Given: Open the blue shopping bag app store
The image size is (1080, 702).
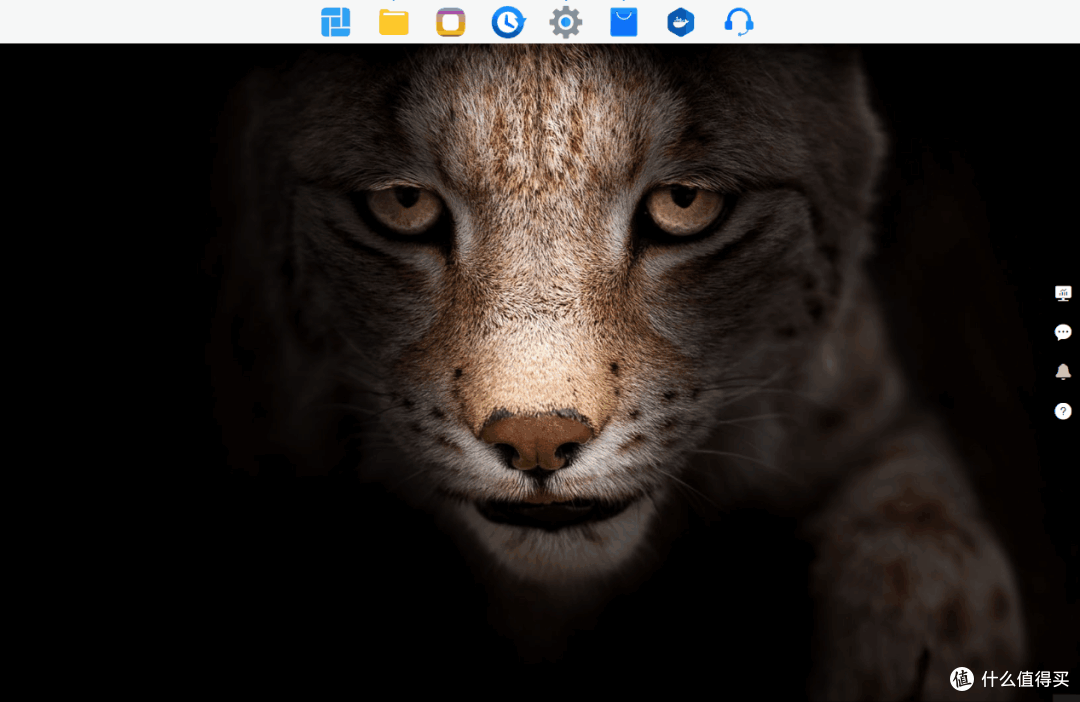Looking at the screenshot, I should click(x=623, y=22).
